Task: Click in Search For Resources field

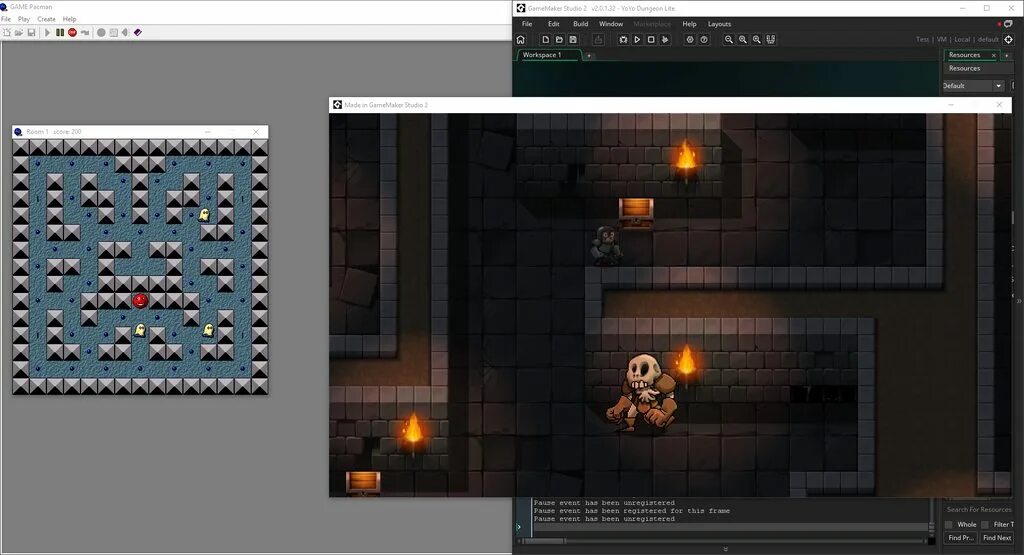Action: click(x=978, y=509)
